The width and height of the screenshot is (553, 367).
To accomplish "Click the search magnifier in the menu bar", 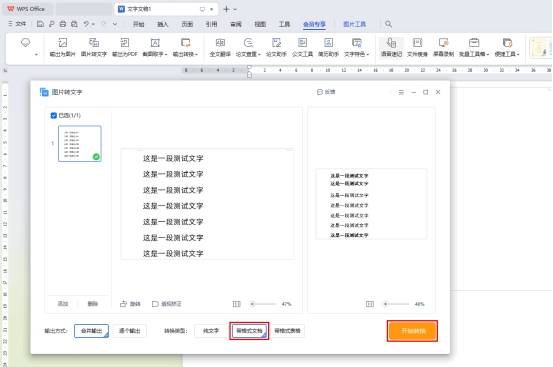I will click(388, 24).
